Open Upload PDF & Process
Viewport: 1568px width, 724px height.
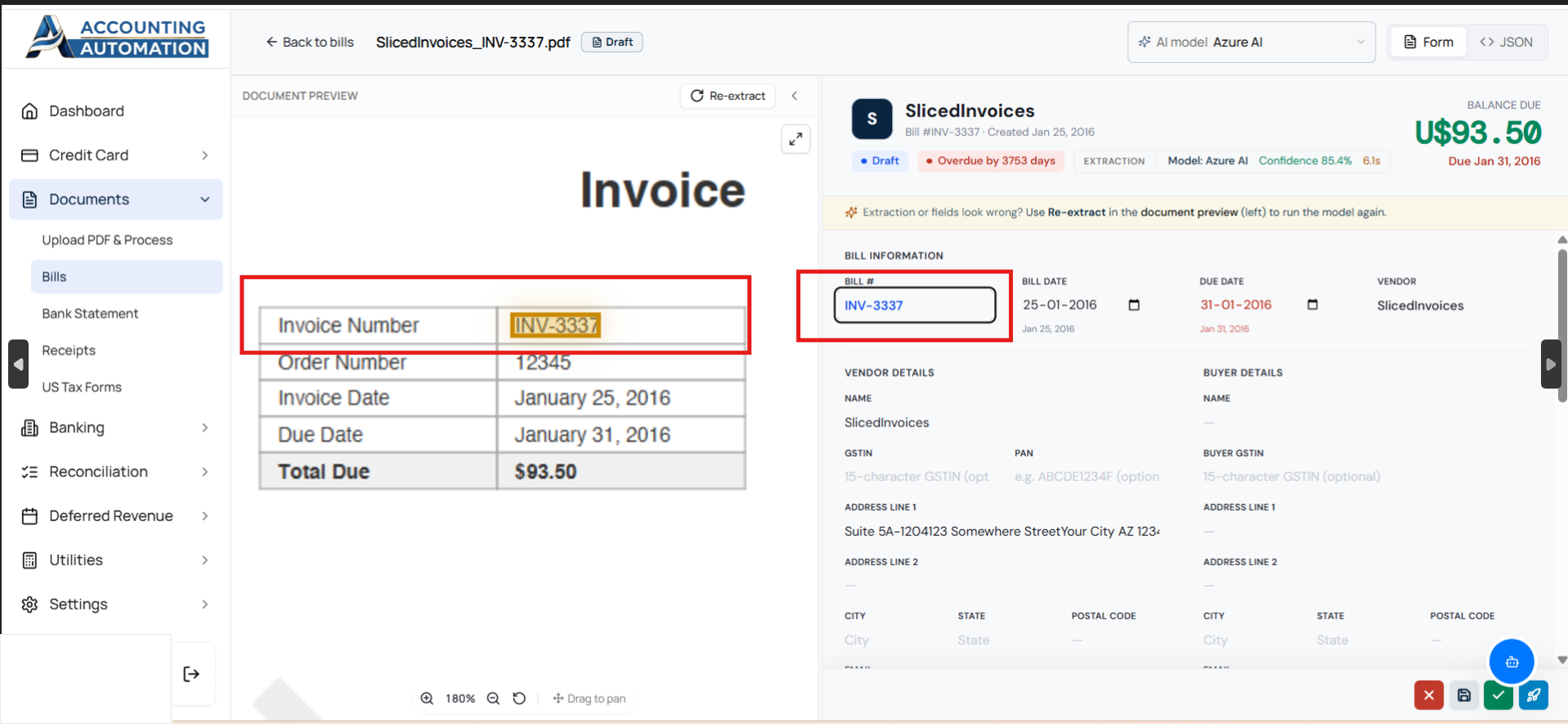point(107,240)
